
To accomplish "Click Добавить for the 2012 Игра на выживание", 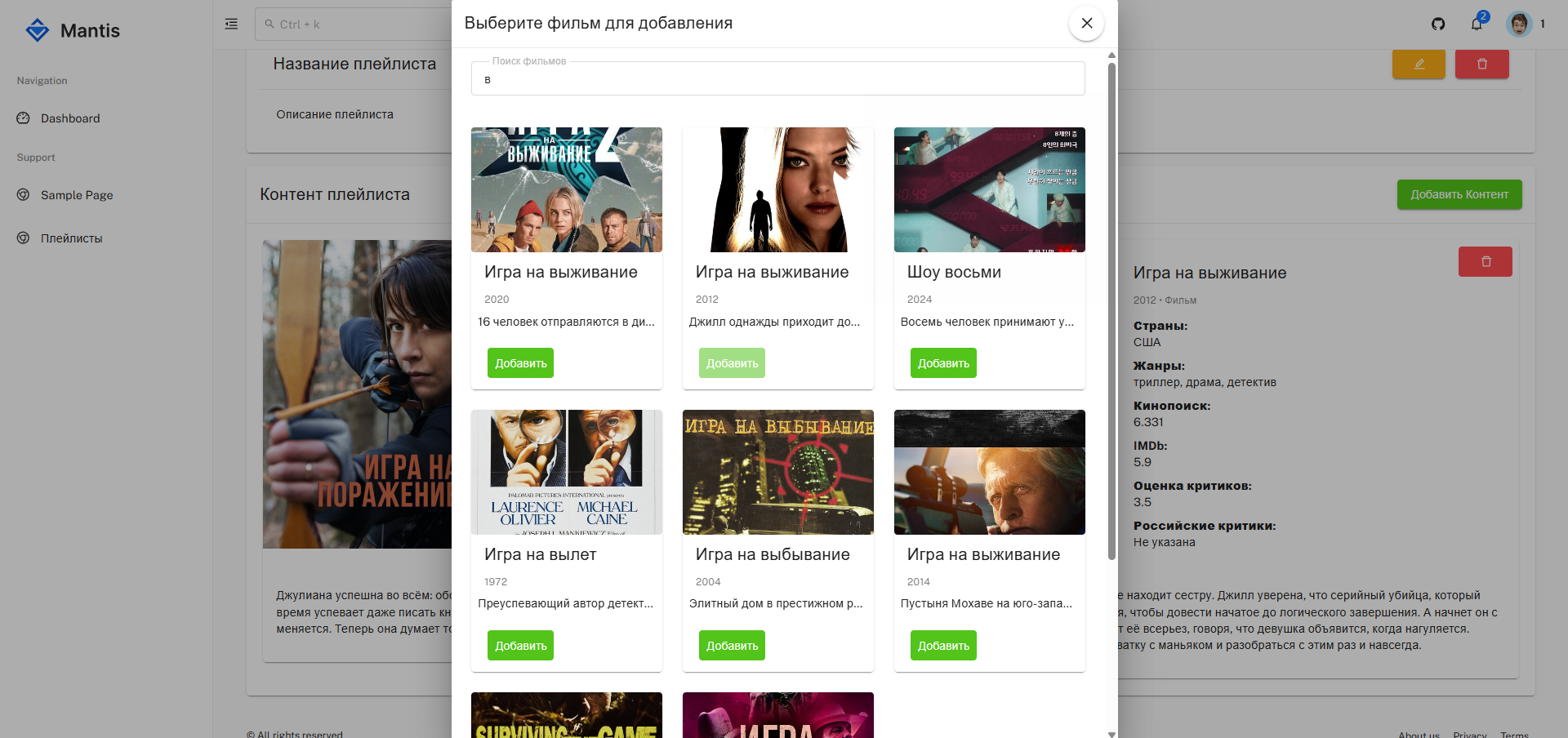I will [x=732, y=363].
